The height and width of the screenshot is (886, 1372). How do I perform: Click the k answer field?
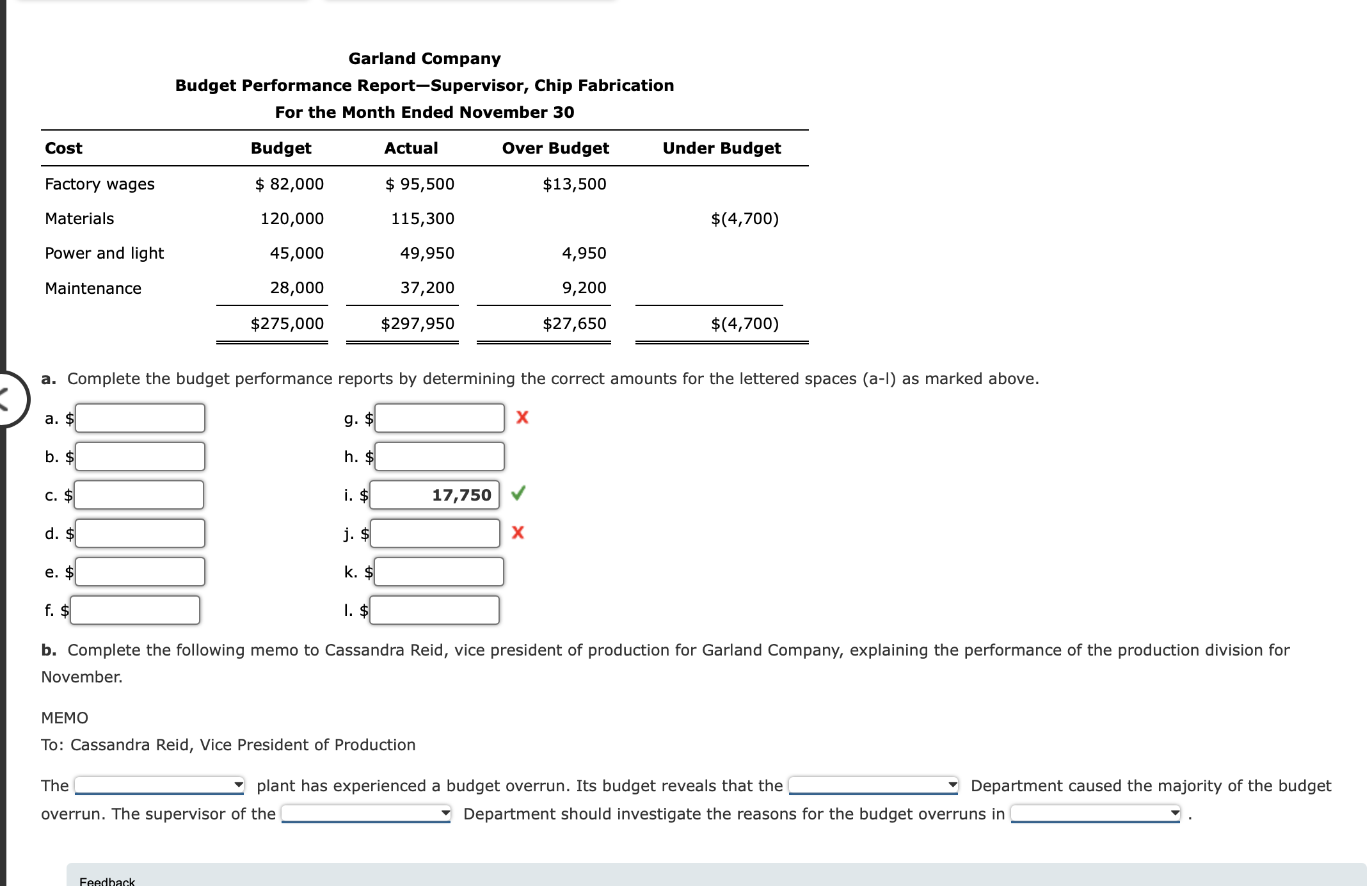click(x=439, y=572)
